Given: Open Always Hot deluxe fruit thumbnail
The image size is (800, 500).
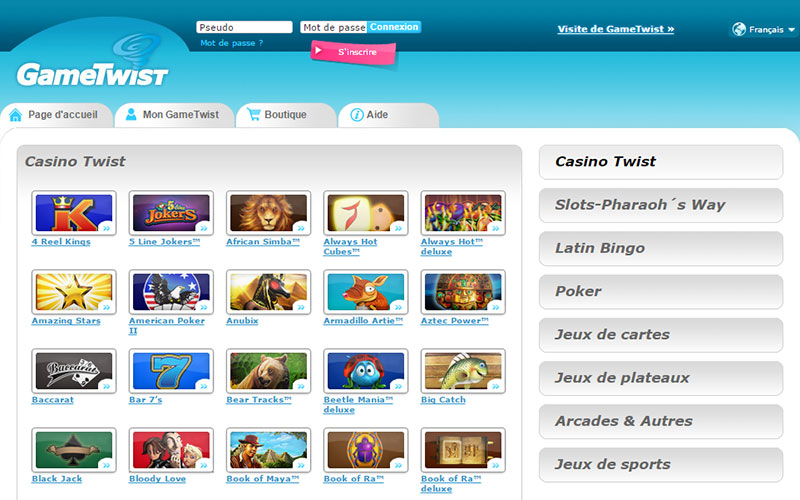Looking at the screenshot, I should [x=463, y=213].
